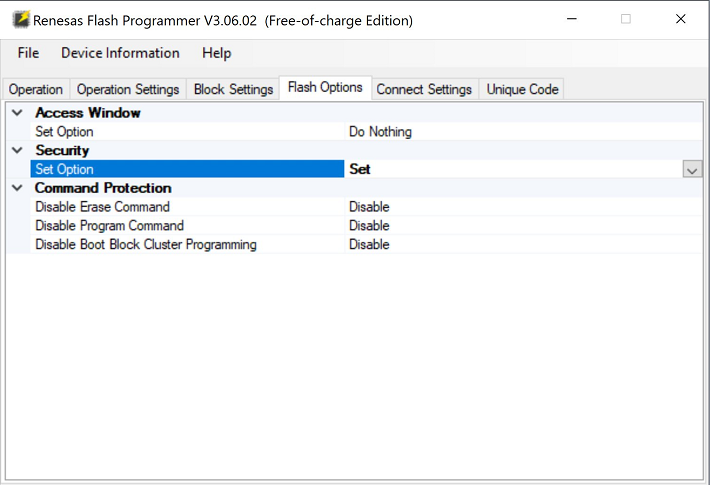Click the Disable value for Program Command
Image resolution: width=710 pixels, height=485 pixels.
pos(369,226)
